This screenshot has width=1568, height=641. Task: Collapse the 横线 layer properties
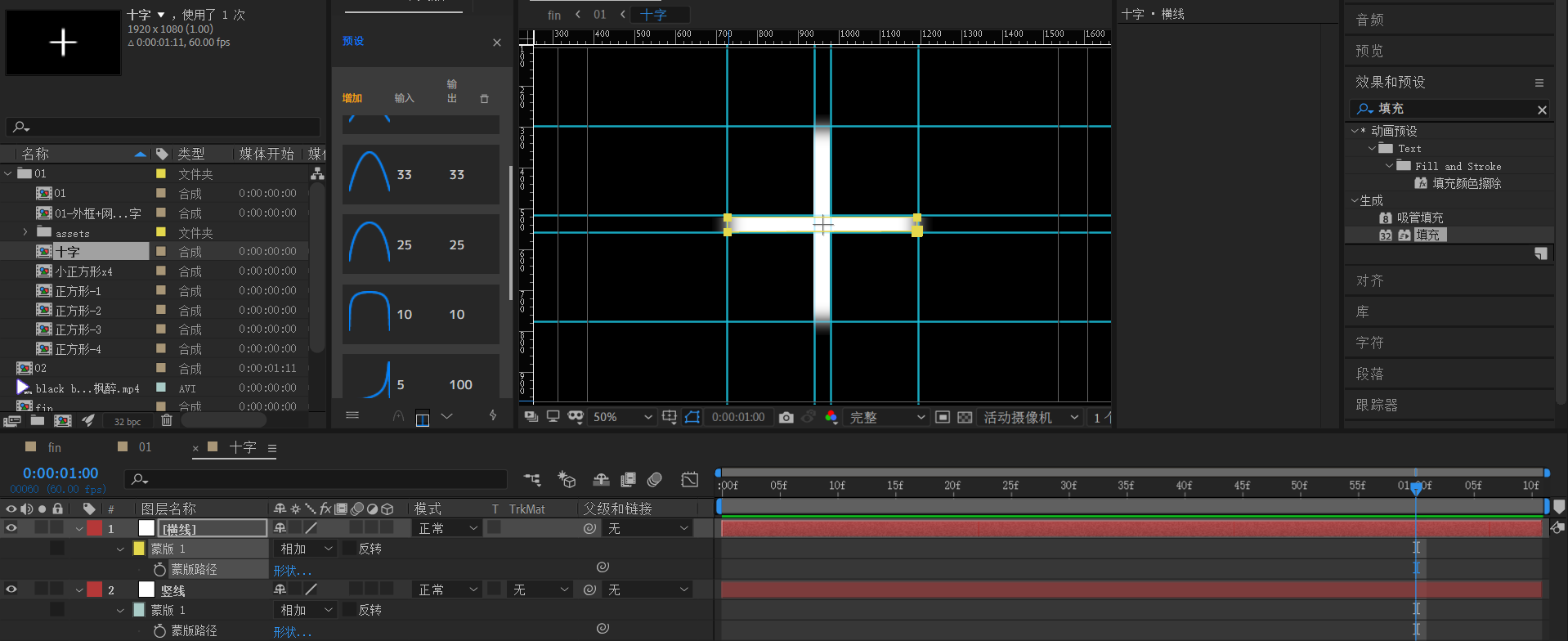(79, 529)
